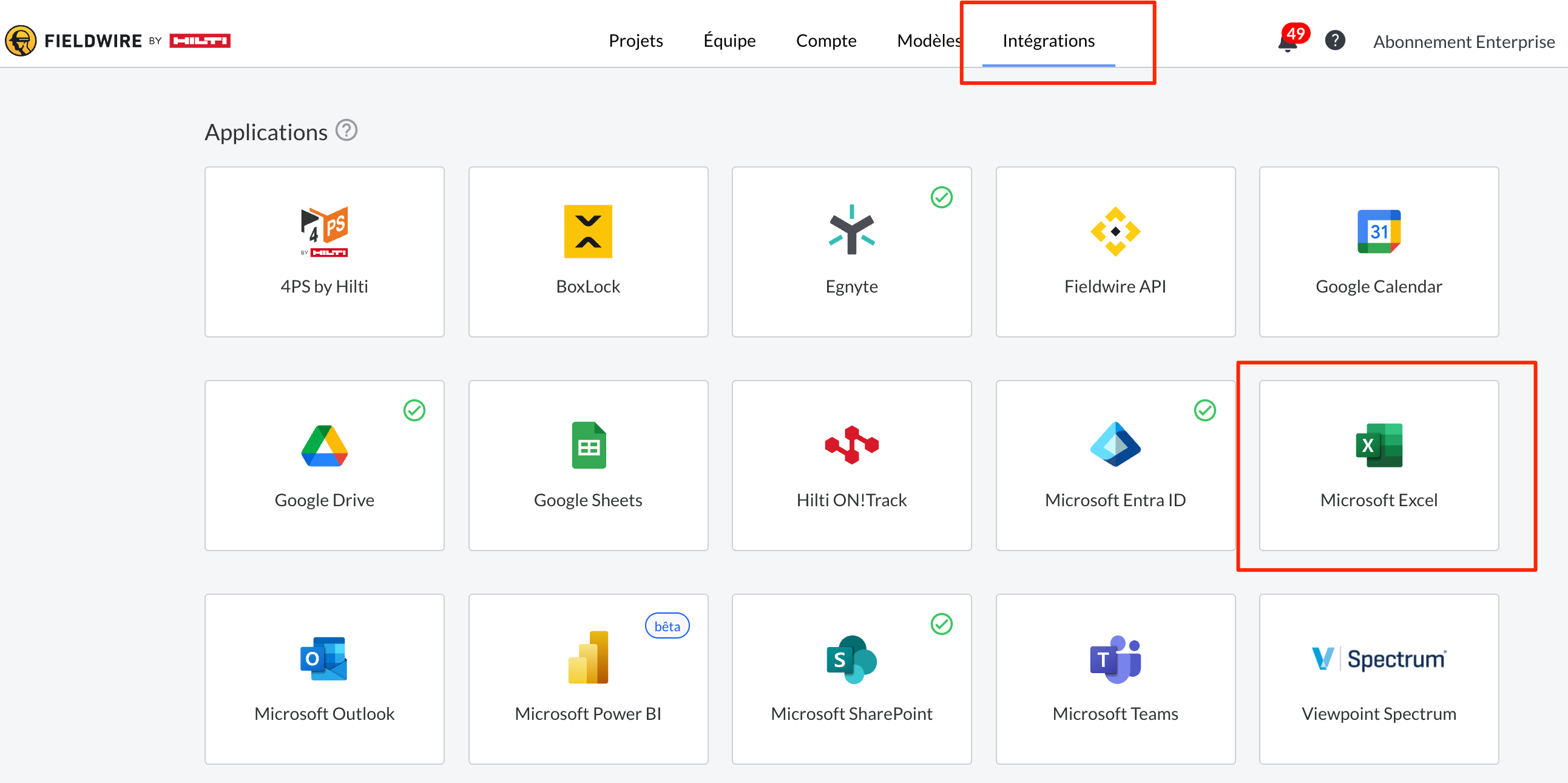Click the Microsoft Excel label

1379,500
